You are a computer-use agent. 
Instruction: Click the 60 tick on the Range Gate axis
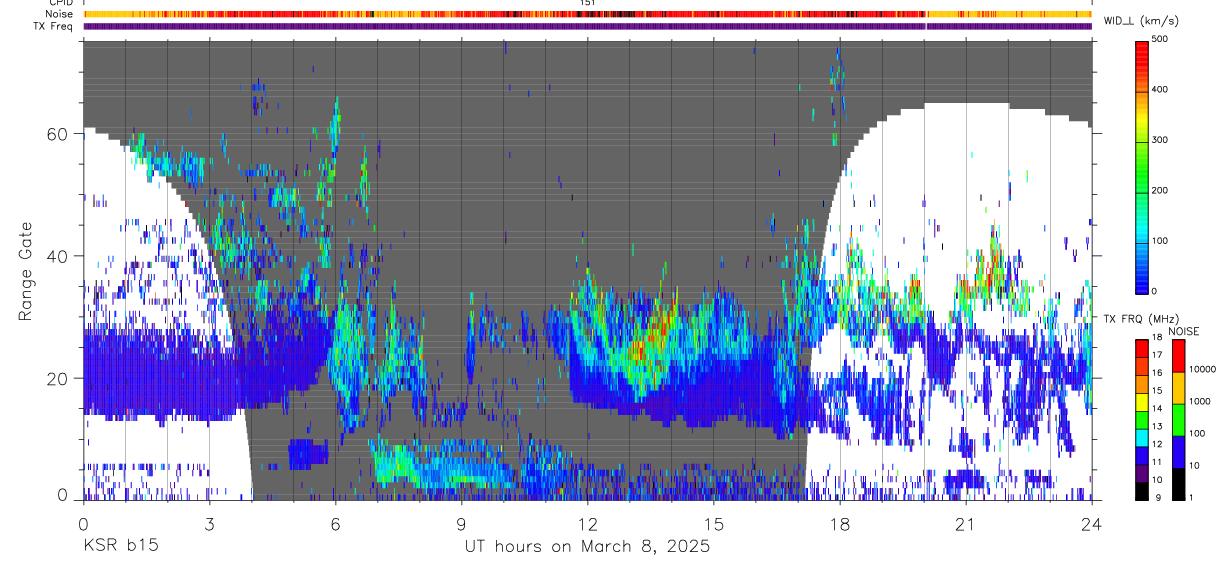pyautogui.click(x=59, y=134)
